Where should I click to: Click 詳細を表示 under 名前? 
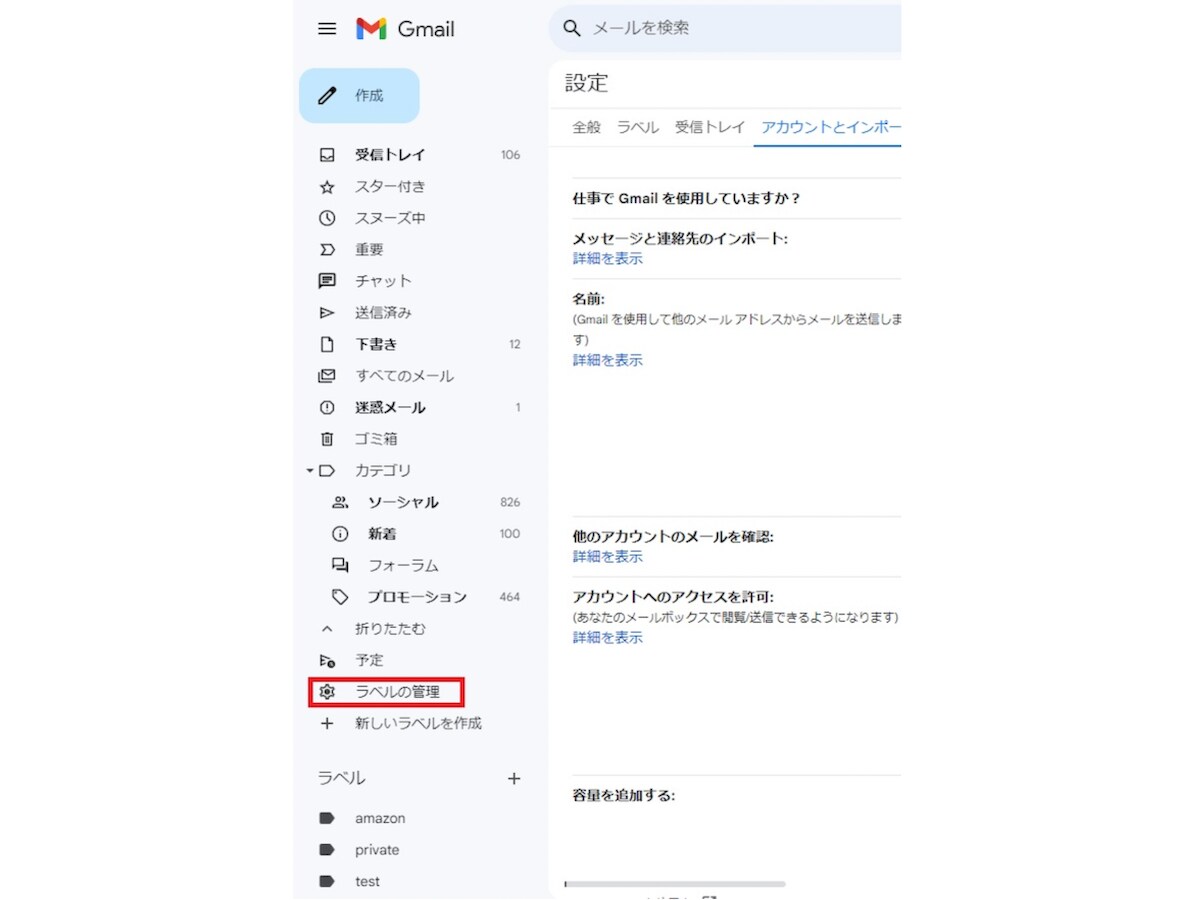pyautogui.click(x=608, y=360)
